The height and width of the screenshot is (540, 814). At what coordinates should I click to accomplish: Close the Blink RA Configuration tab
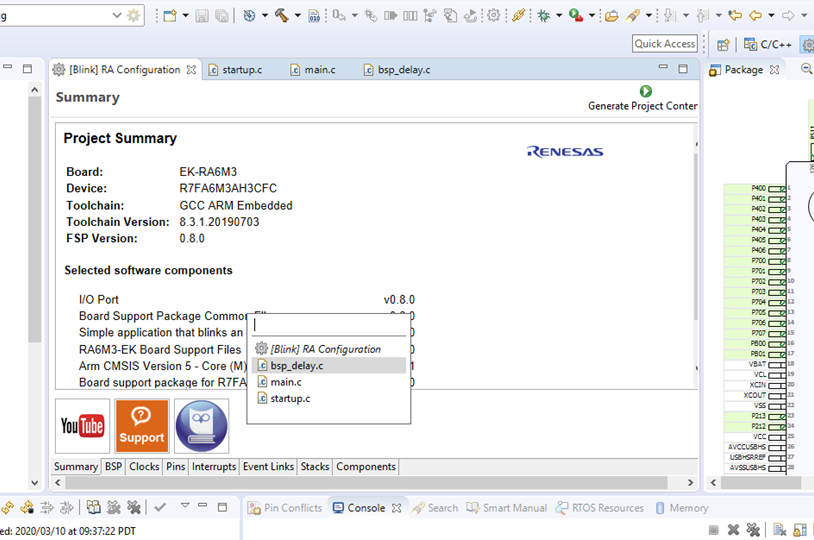(191, 70)
